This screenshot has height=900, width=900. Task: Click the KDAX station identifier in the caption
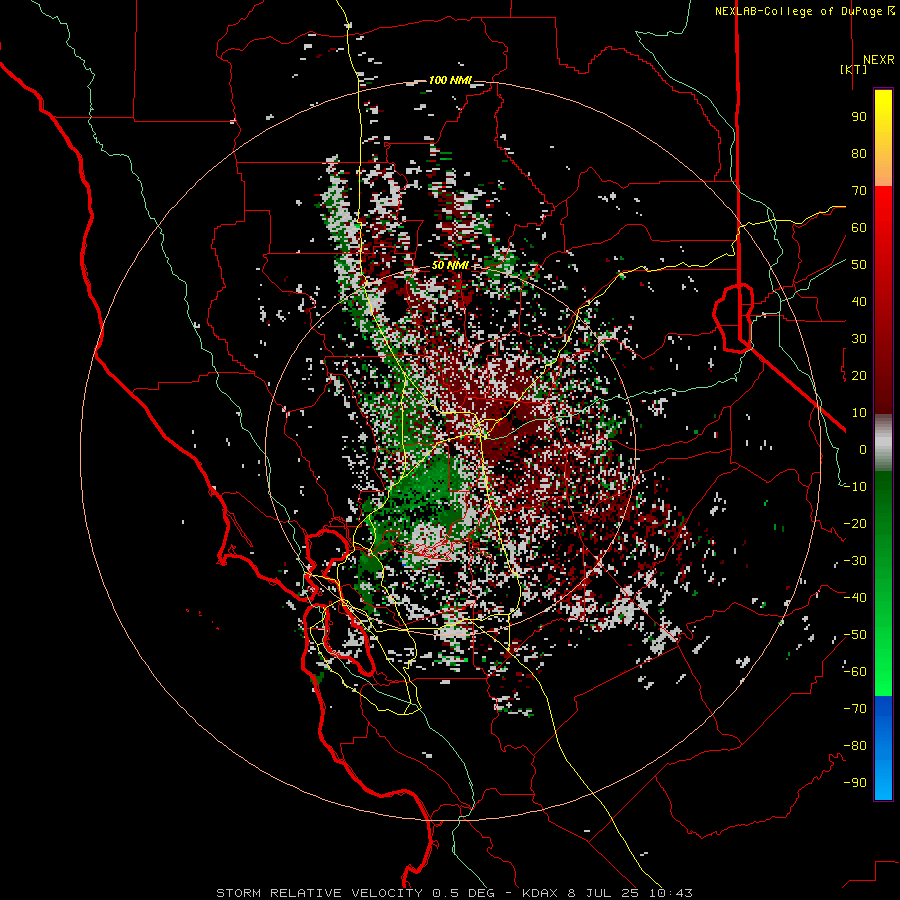[x=540, y=893]
